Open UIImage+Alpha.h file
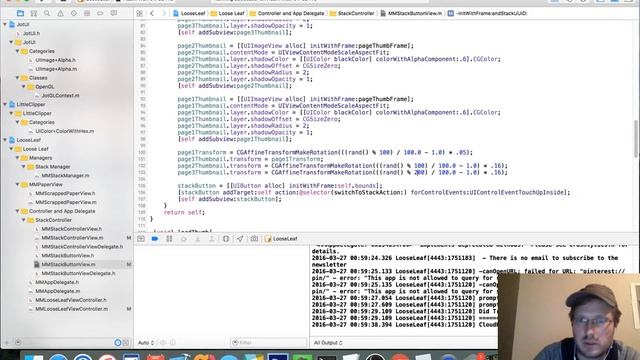Viewport: 640px width, 360px height. pyautogui.click(x=56, y=60)
